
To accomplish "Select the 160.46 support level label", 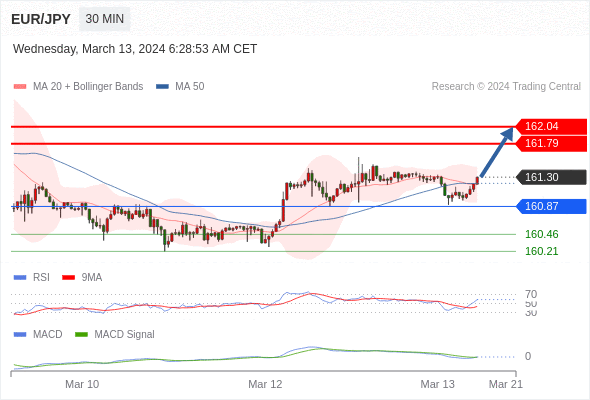I will click(x=541, y=234).
